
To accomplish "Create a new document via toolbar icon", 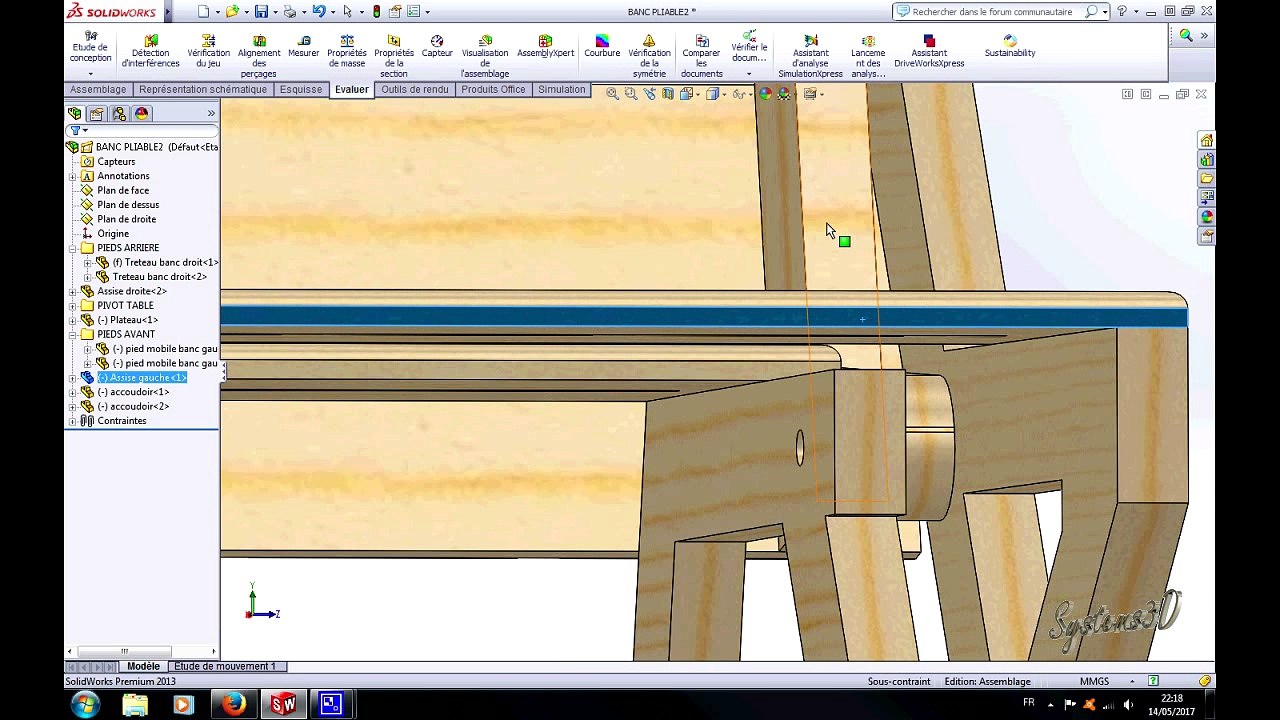I will 204,12.
